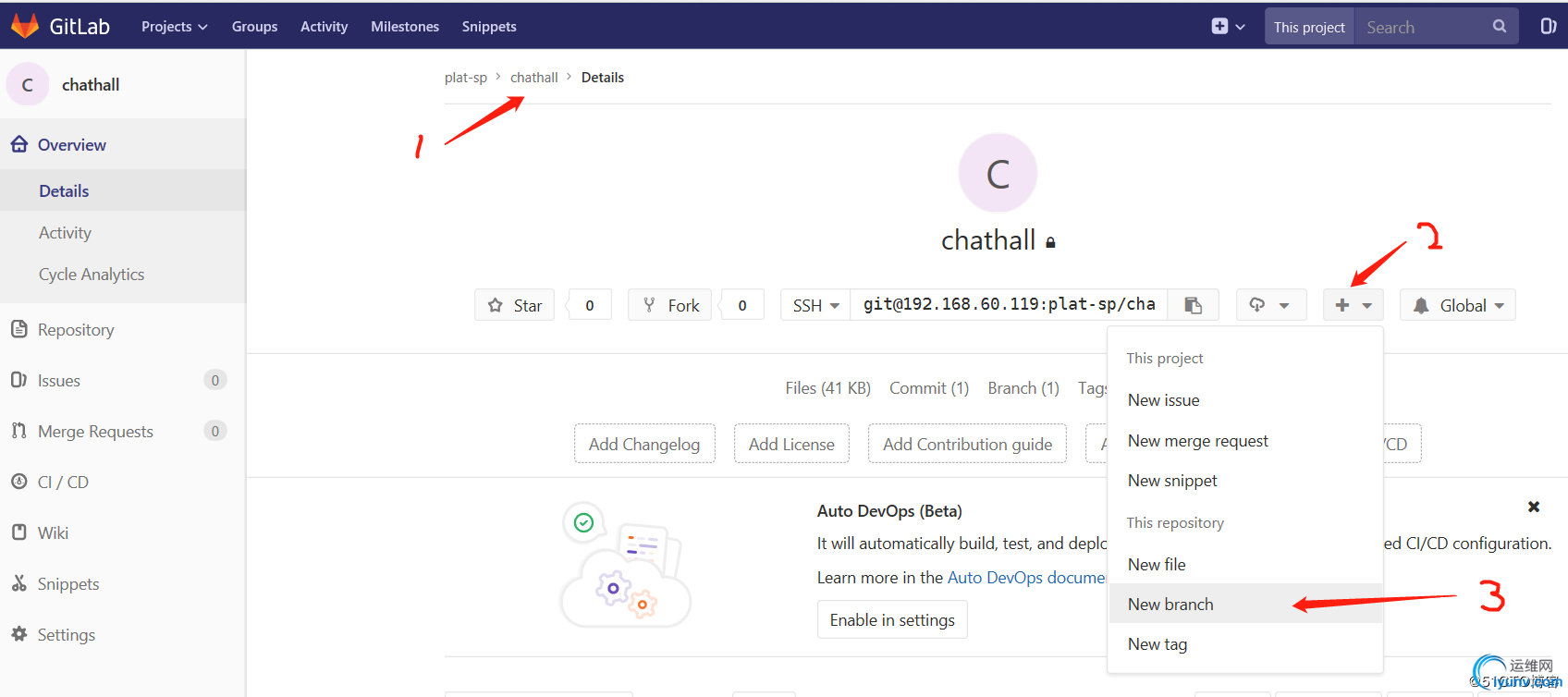Click the git clone URL field
The height and width of the screenshot is (697, 1568).
click(1009, 305)
